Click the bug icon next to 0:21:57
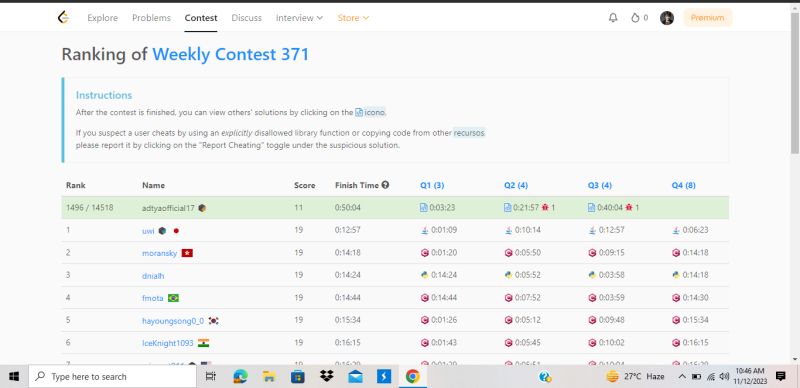This screenshot has width=800, height=388. (545, 208)
